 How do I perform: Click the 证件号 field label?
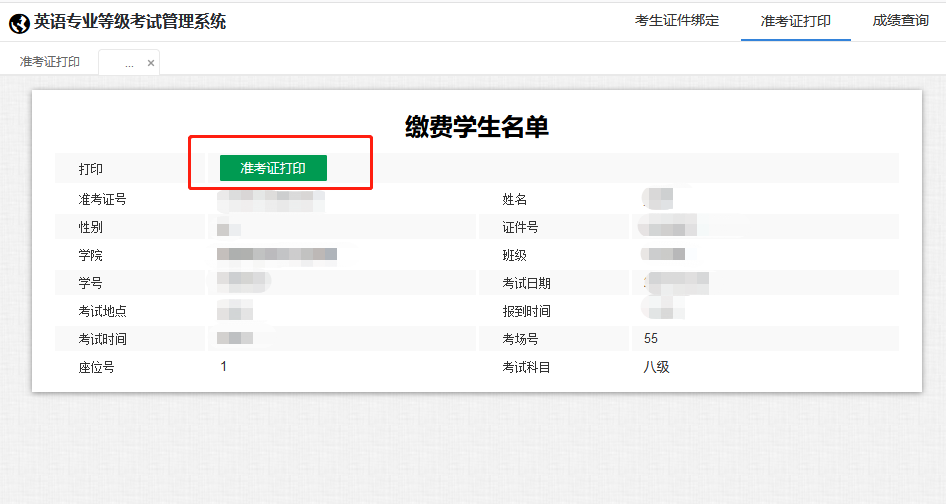520,227
